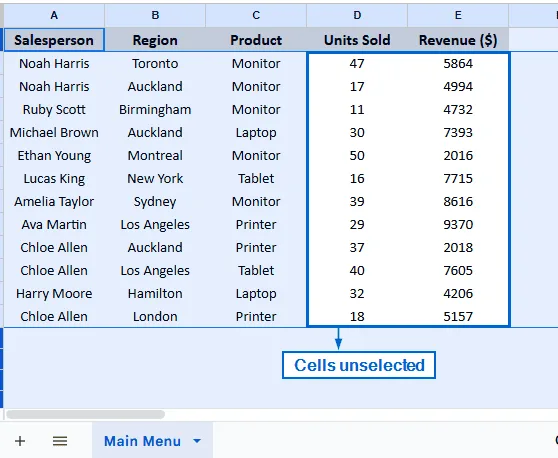The height and width of the screenshot is (458, 558).
Task: Select the units sold value 11
Action: coord(357,109)
